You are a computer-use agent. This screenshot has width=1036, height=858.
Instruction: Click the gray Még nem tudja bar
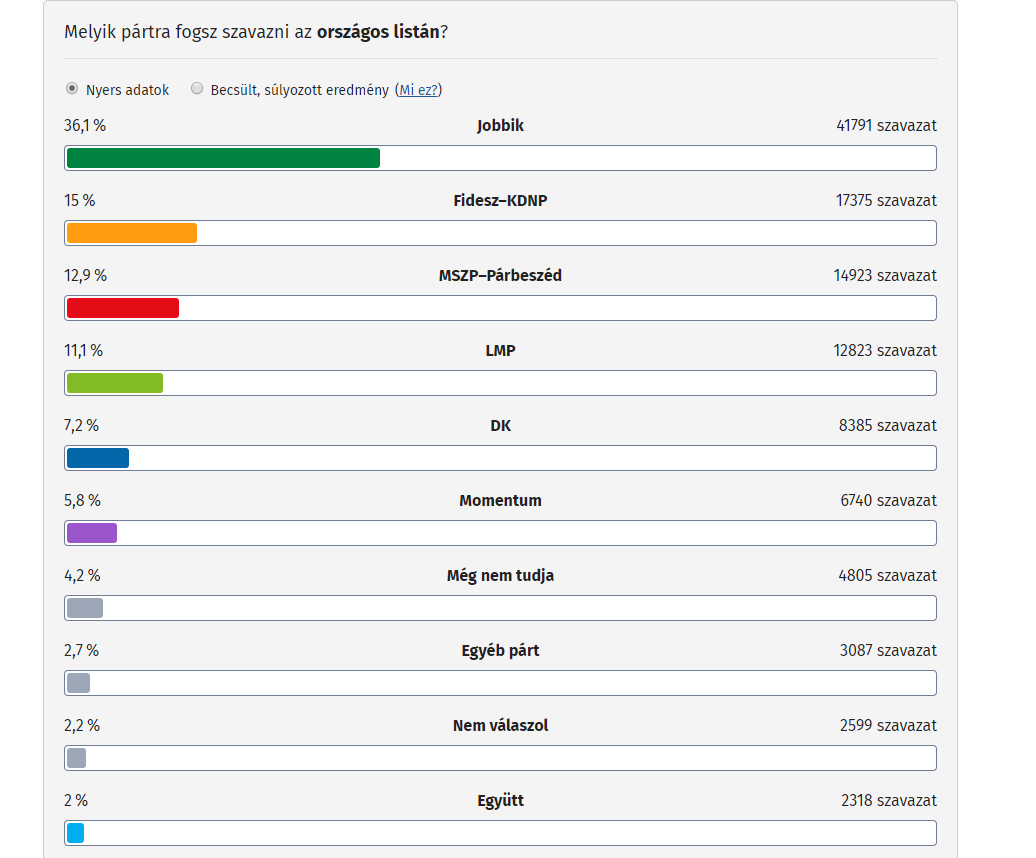[85, 608]
